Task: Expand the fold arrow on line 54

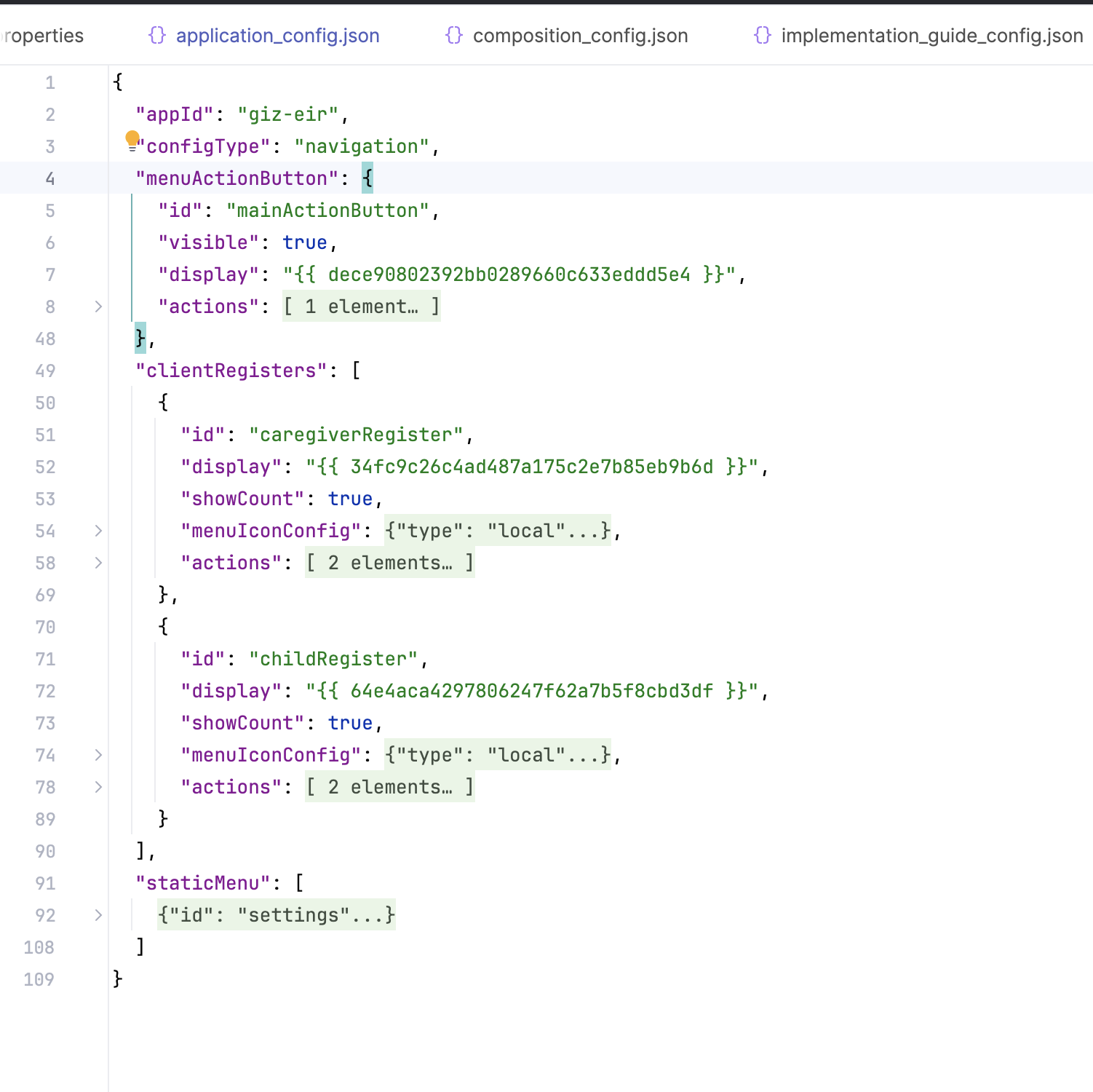Action: click(x=98, y=531)
